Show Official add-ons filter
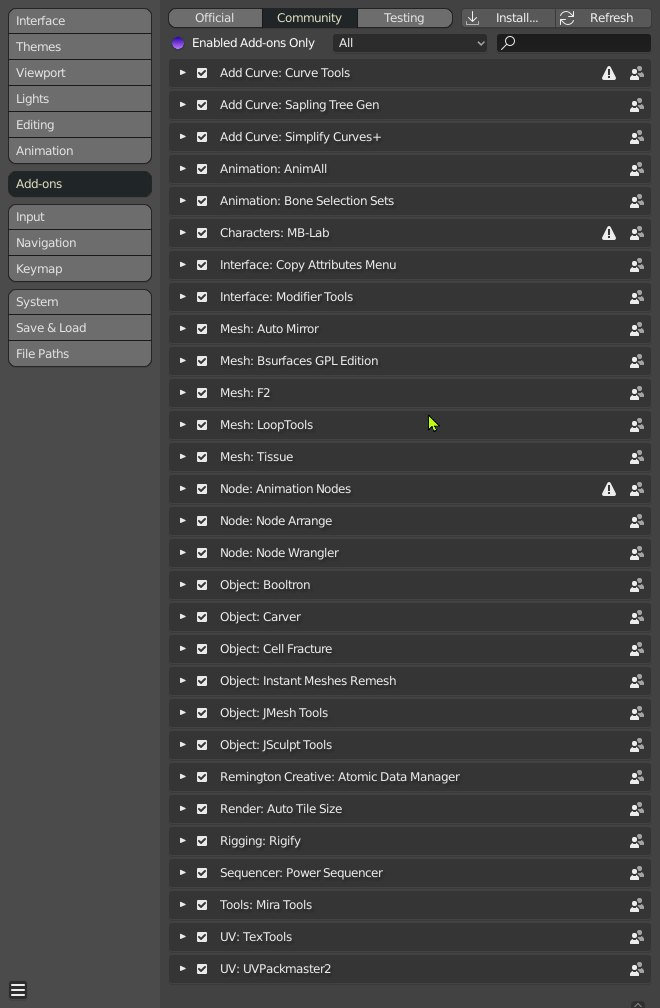This screenshot has width=660, height=1008. tap(215, 18)
